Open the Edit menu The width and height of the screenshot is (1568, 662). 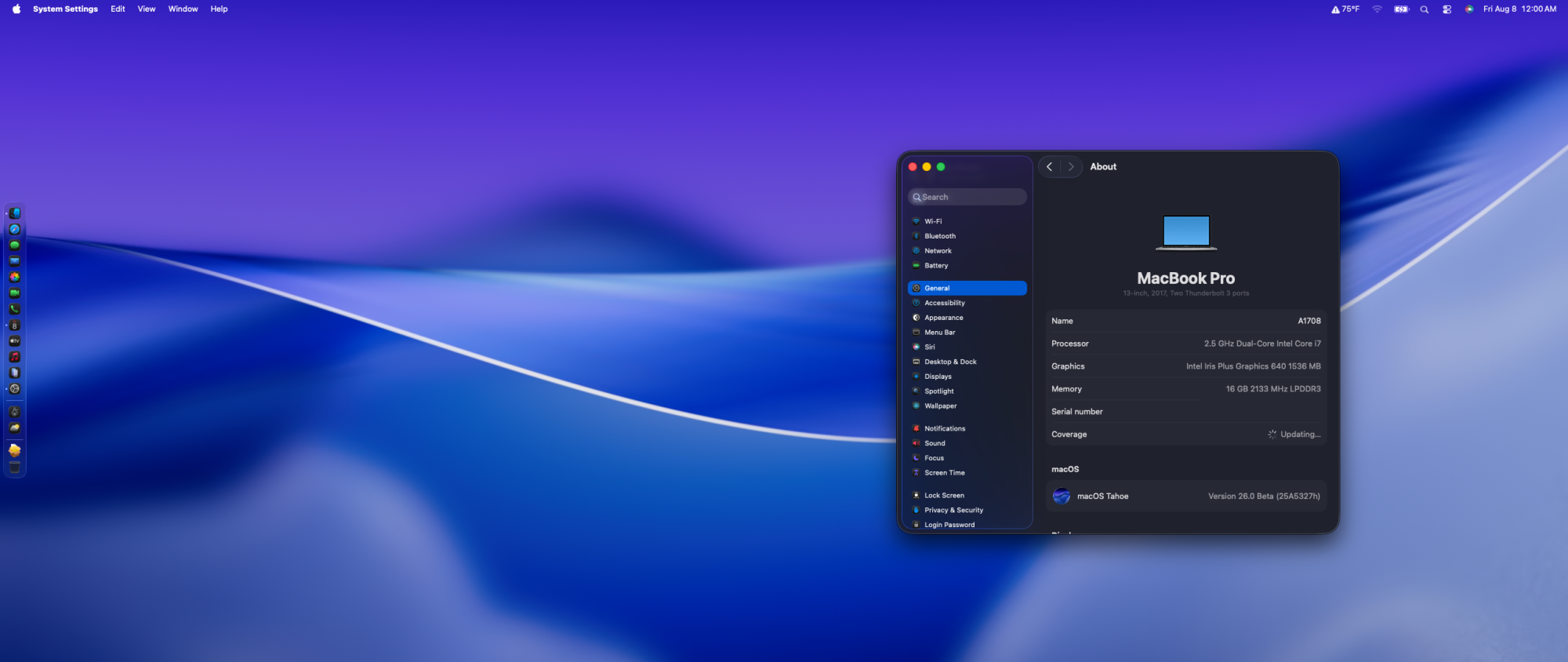click(118, 9)
